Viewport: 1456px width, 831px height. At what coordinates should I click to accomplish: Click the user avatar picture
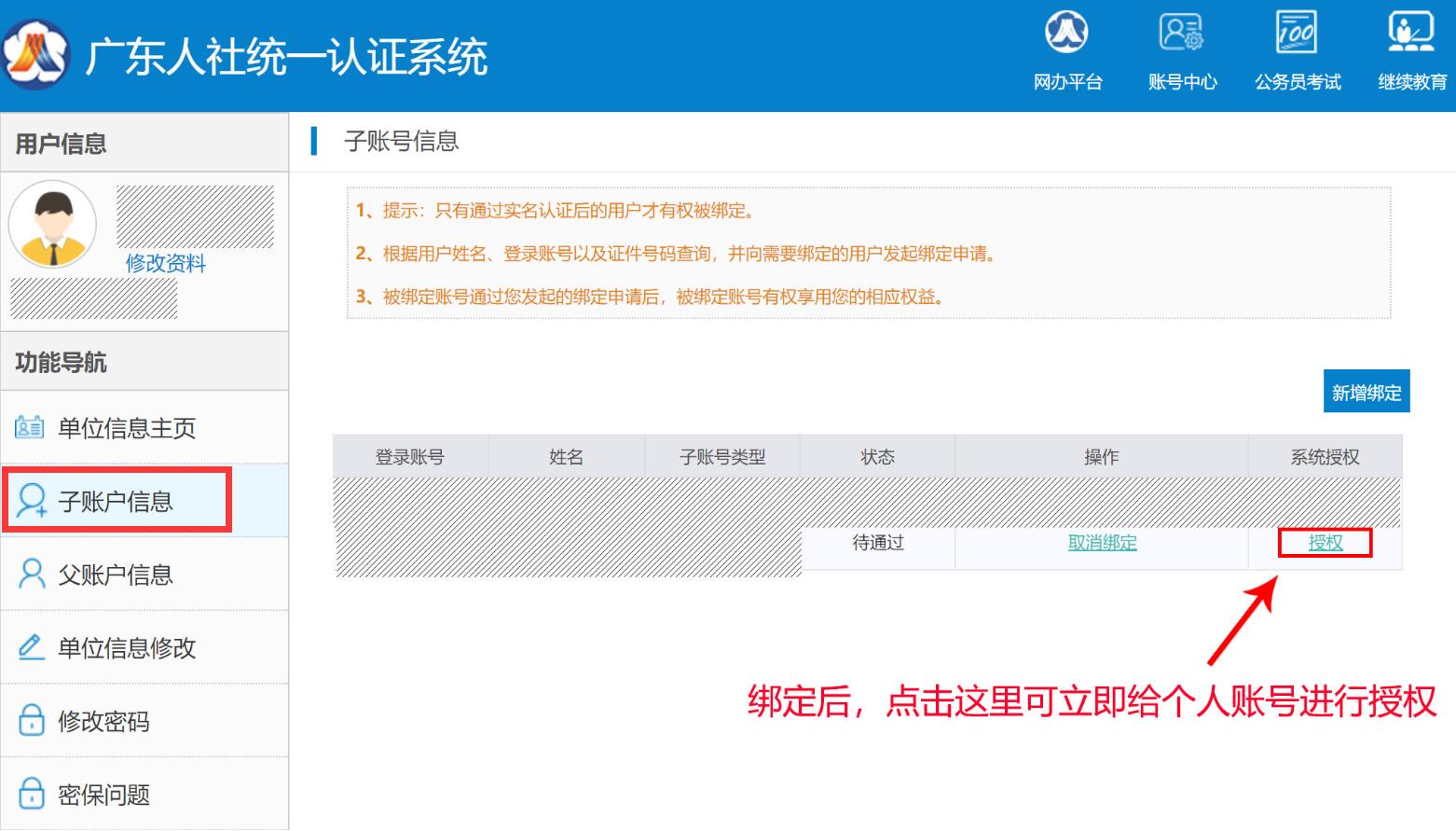(52, 225)
